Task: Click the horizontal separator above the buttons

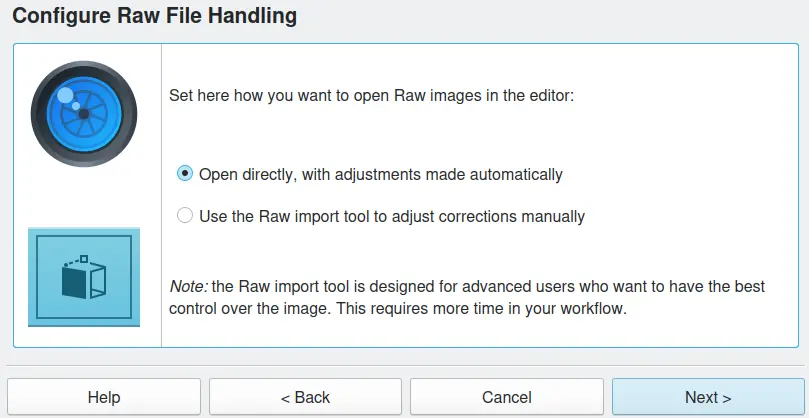Action: (404, 365)
